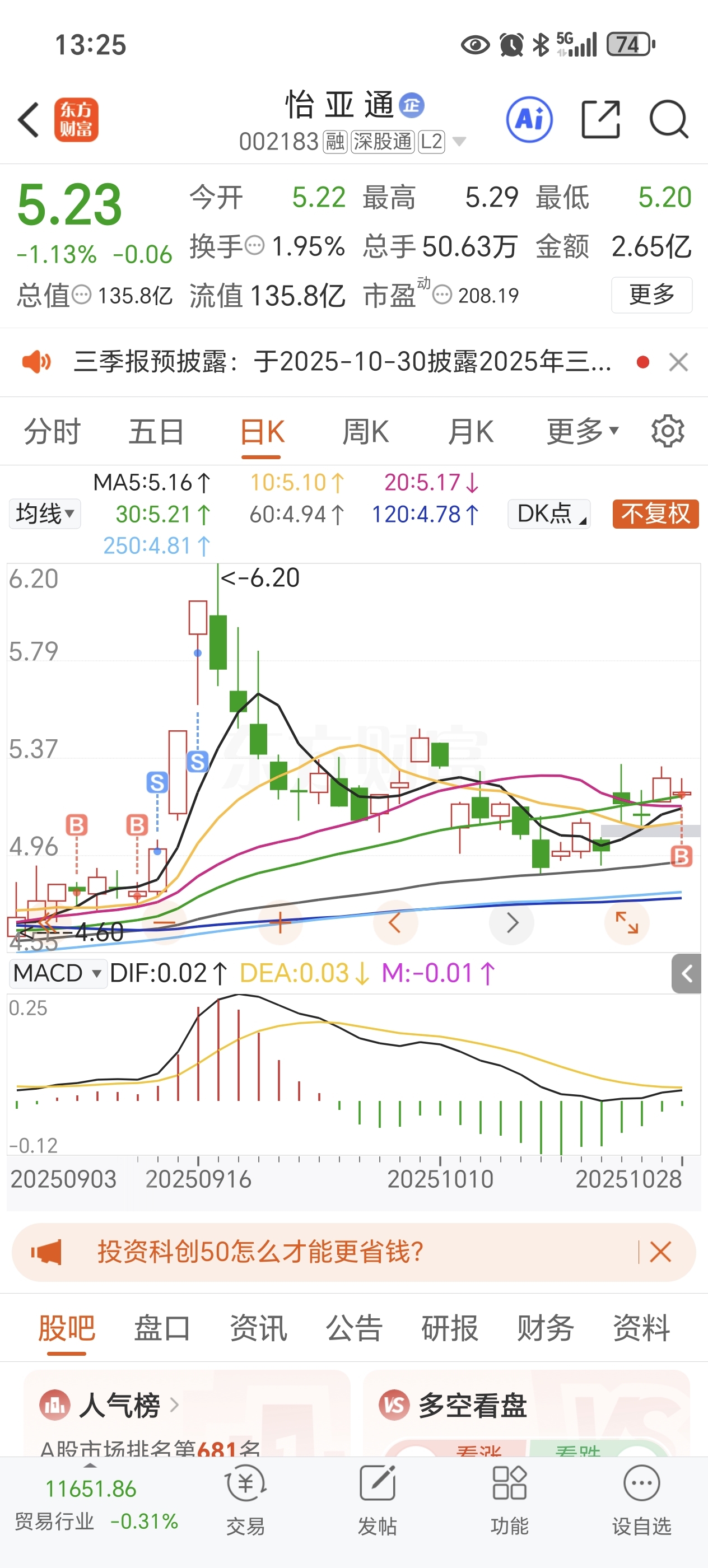This screenshot has width=708, height=1568.
Task: Tap the 交易 trade icon
Action: tap(245, 1485)
